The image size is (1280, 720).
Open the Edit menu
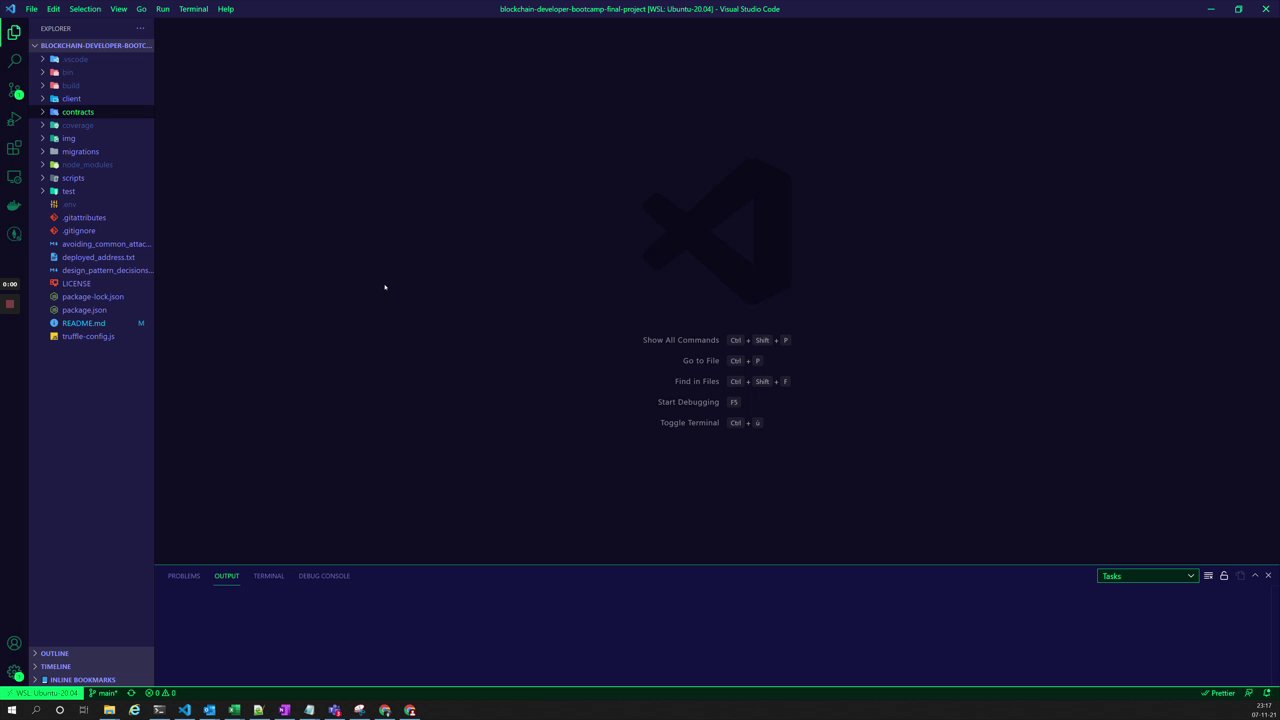[53, 9]
